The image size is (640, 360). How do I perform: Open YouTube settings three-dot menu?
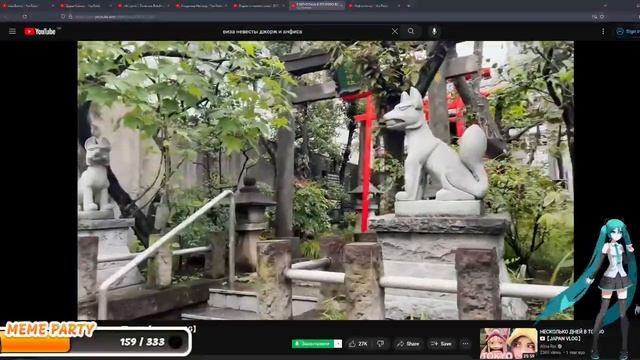(603, 31)
